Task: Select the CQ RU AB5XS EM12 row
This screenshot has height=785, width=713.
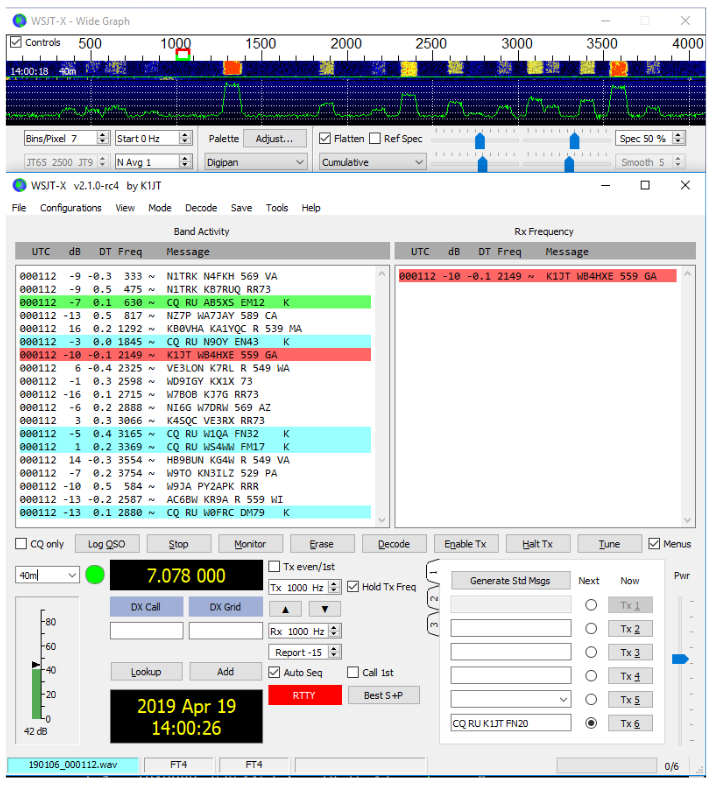Action: click(195, 302)
